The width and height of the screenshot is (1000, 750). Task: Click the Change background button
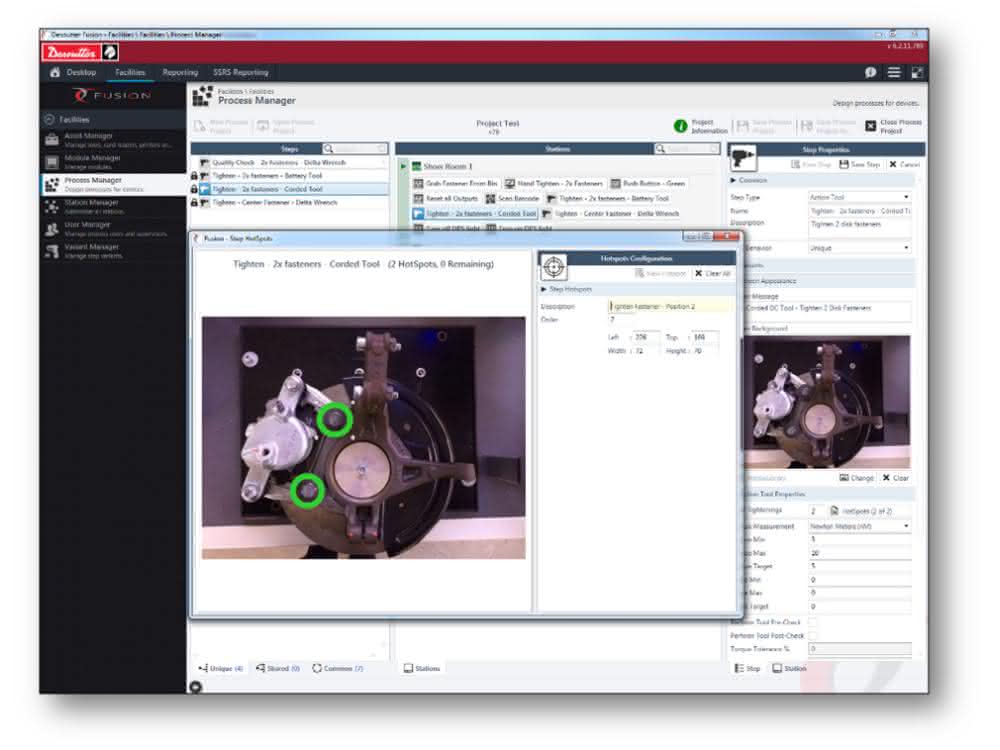[857, 478]
